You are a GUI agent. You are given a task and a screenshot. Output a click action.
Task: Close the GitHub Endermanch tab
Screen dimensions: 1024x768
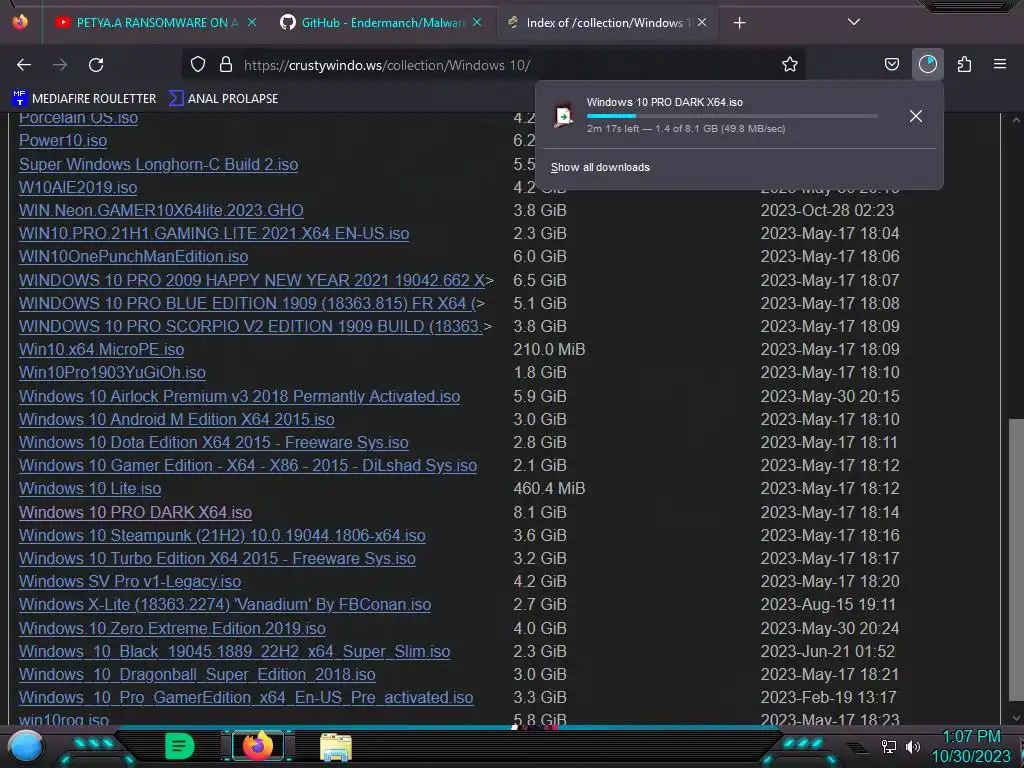tap(477, 23)
